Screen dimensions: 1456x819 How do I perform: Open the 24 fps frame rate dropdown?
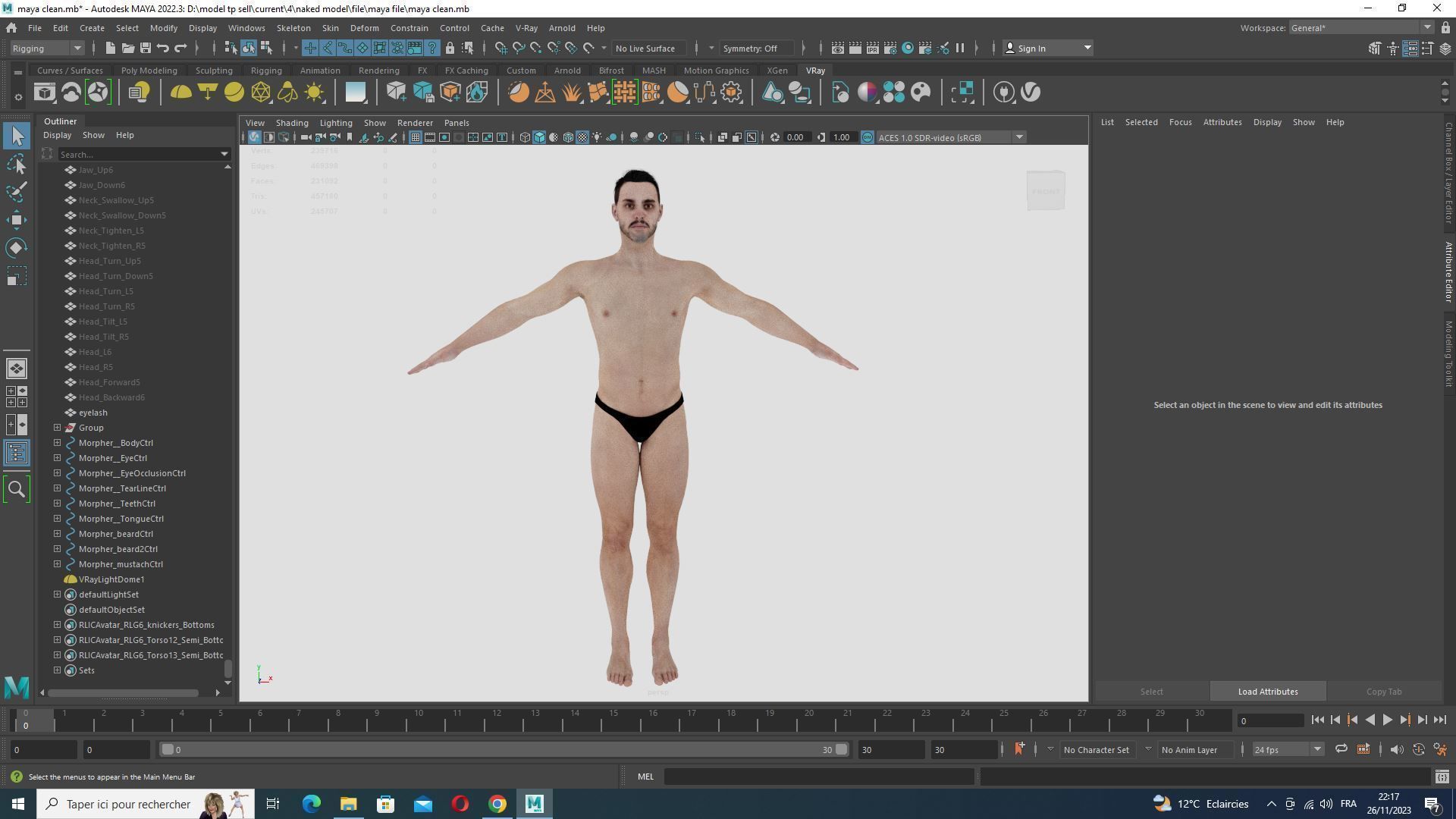tap(1317, 750)
